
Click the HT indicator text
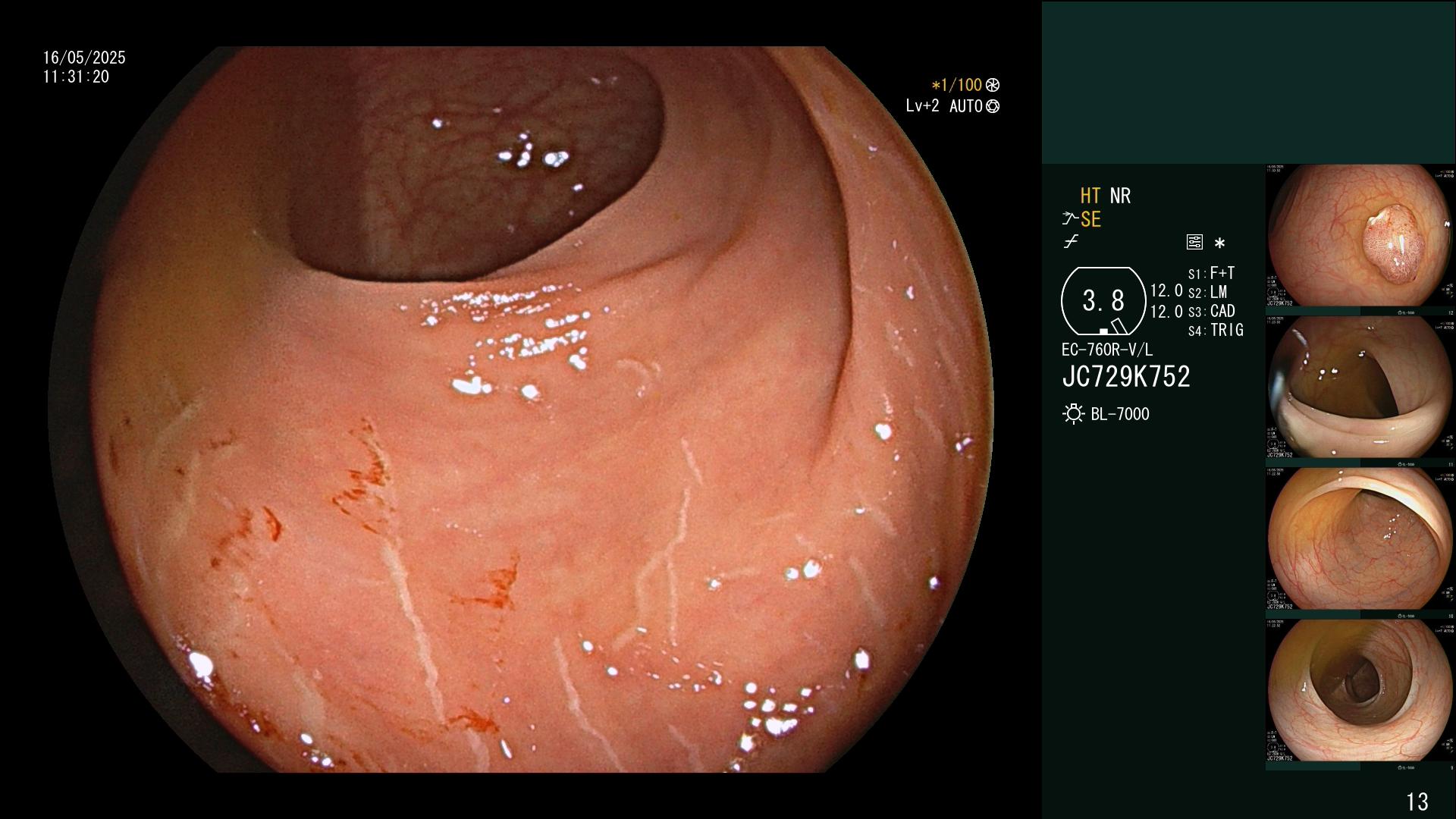coord(1090,196)
